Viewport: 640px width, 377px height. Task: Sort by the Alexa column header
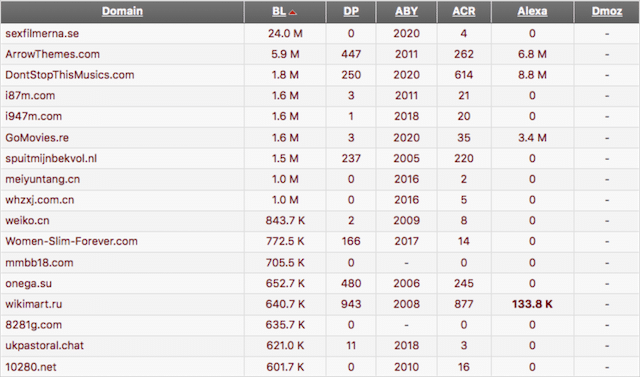point(532,11)
